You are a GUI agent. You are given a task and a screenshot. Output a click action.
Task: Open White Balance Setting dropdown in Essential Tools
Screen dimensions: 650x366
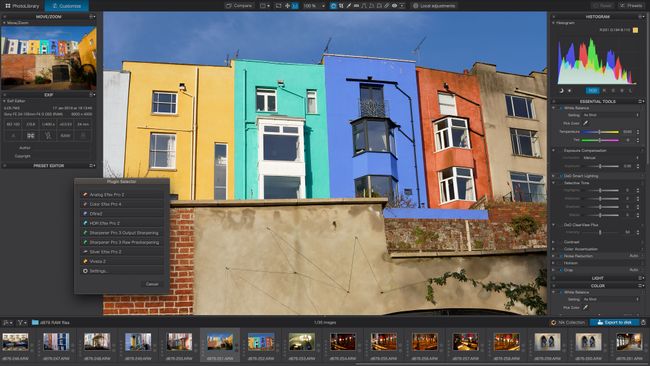pyautogui.click(x=611, y=115)
